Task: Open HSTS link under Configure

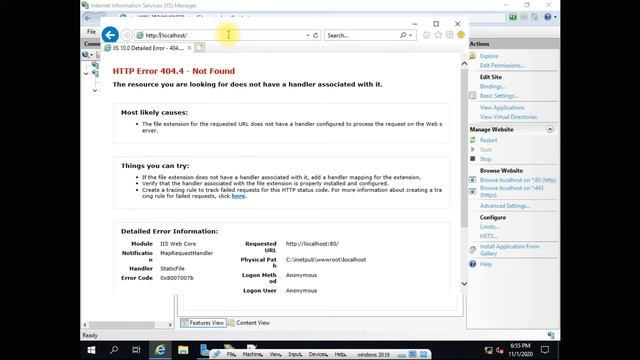Action: point(489,236)
